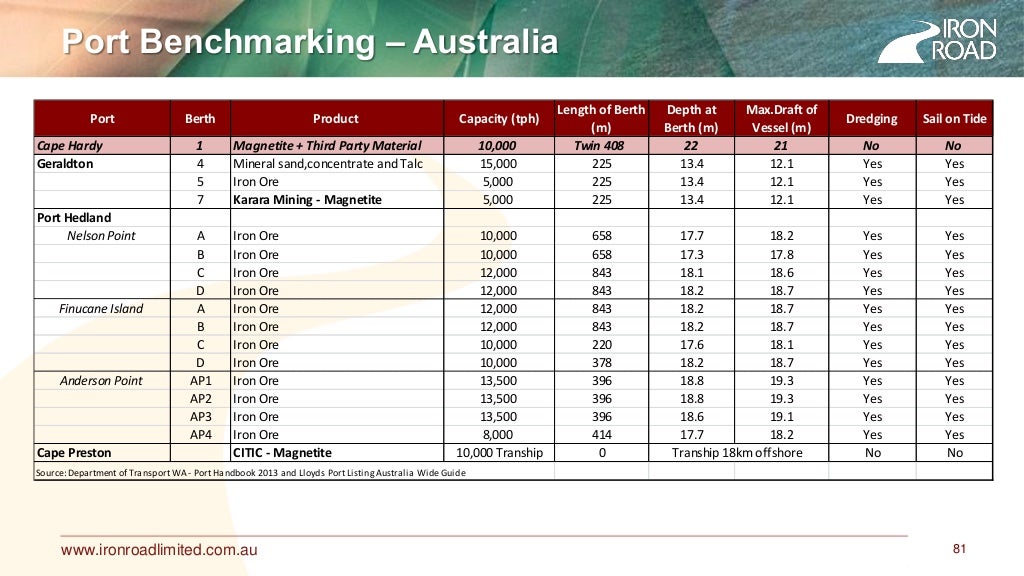This screenshot has width=1024, height=576.
Task: Click the 'AP1' berth cell
Action: [x=200, y=381]
